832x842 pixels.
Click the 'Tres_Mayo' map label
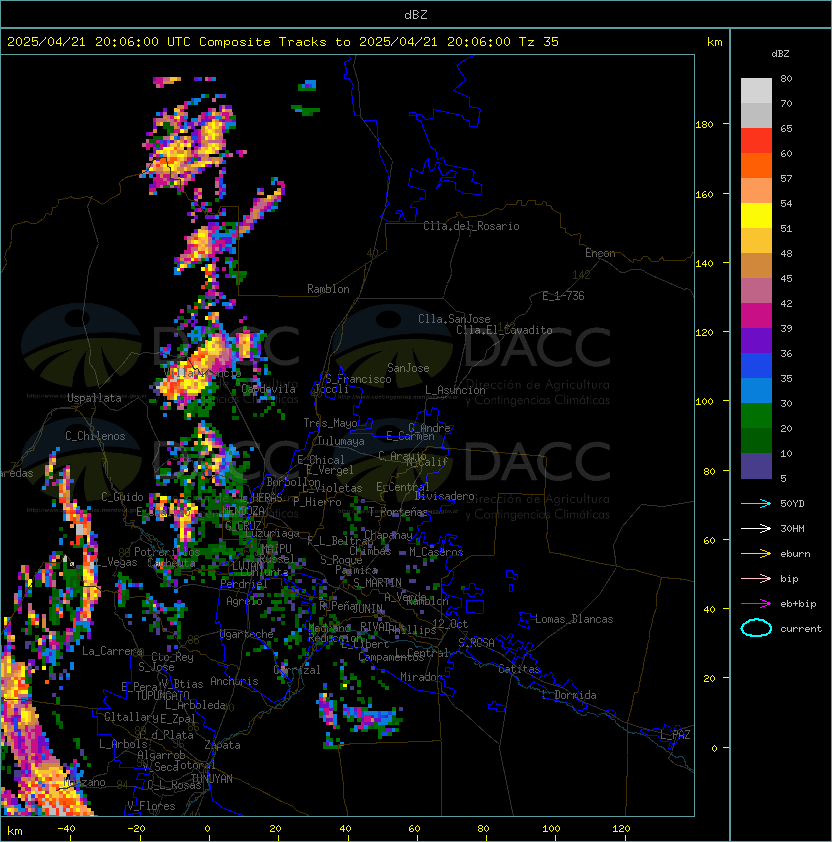[330, 423]
